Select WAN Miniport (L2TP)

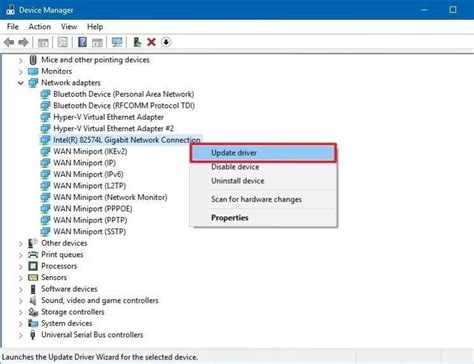[x=90, y=186]
